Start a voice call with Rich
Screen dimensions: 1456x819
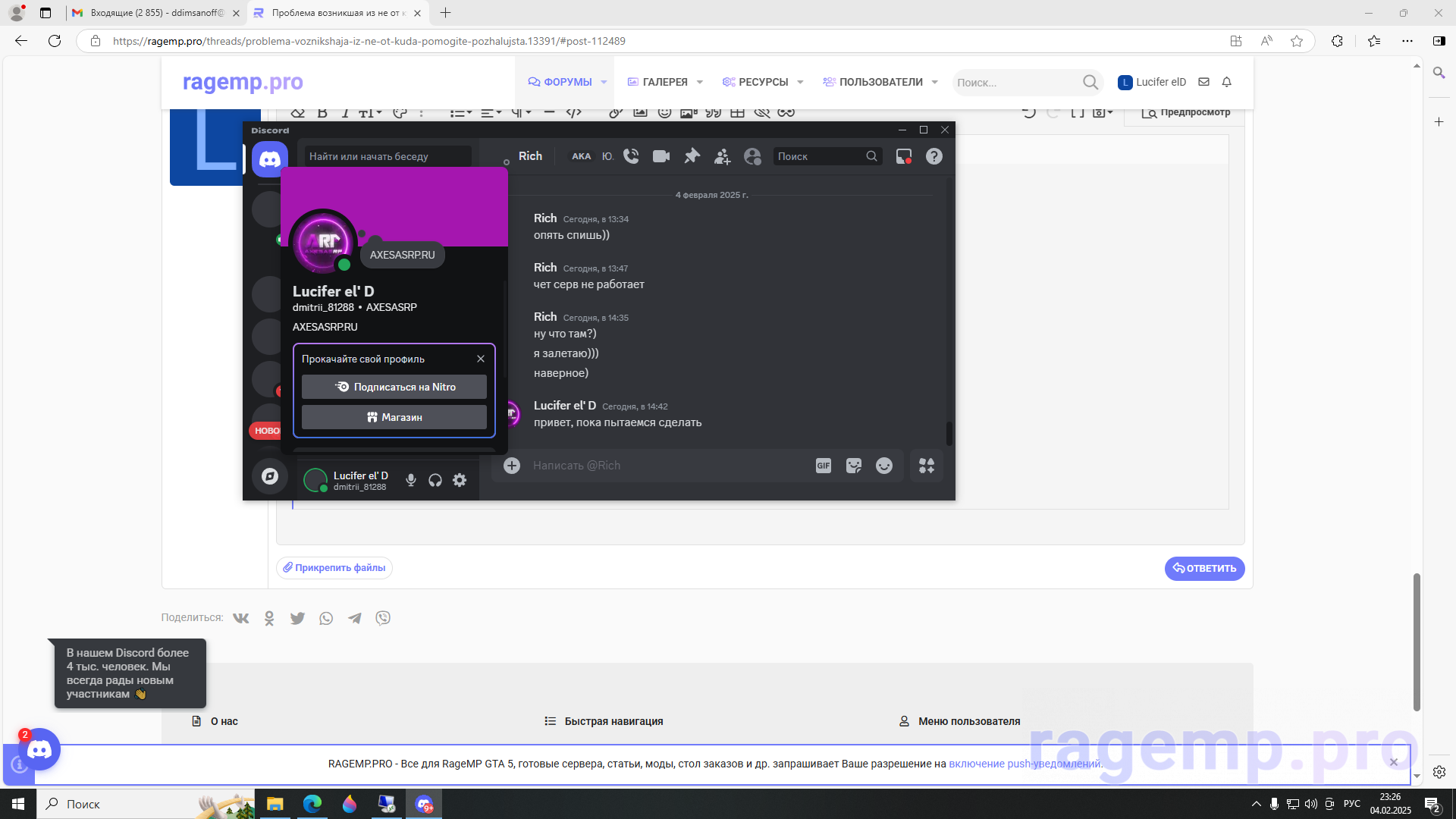point(631,156)
